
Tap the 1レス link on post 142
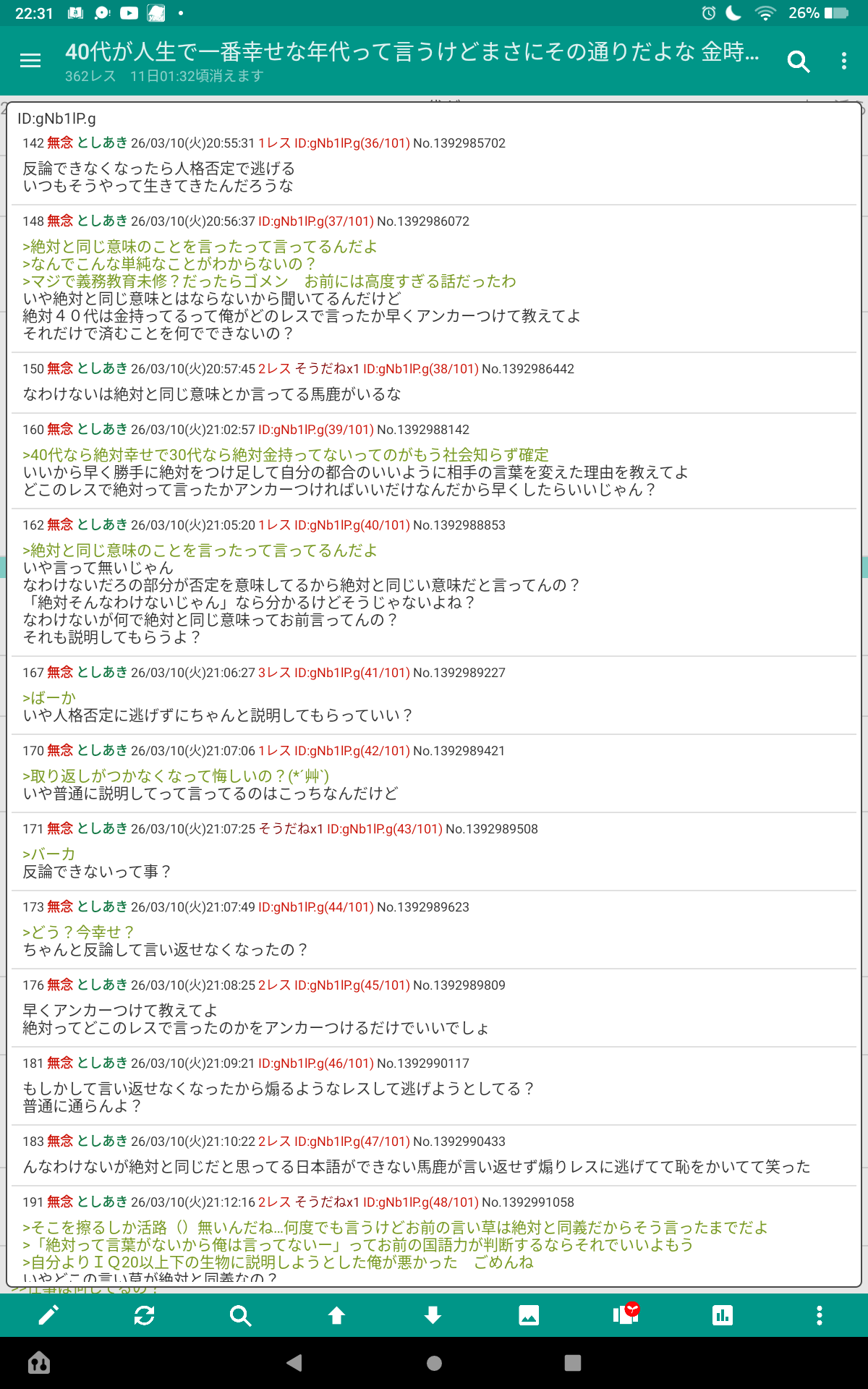274,143
